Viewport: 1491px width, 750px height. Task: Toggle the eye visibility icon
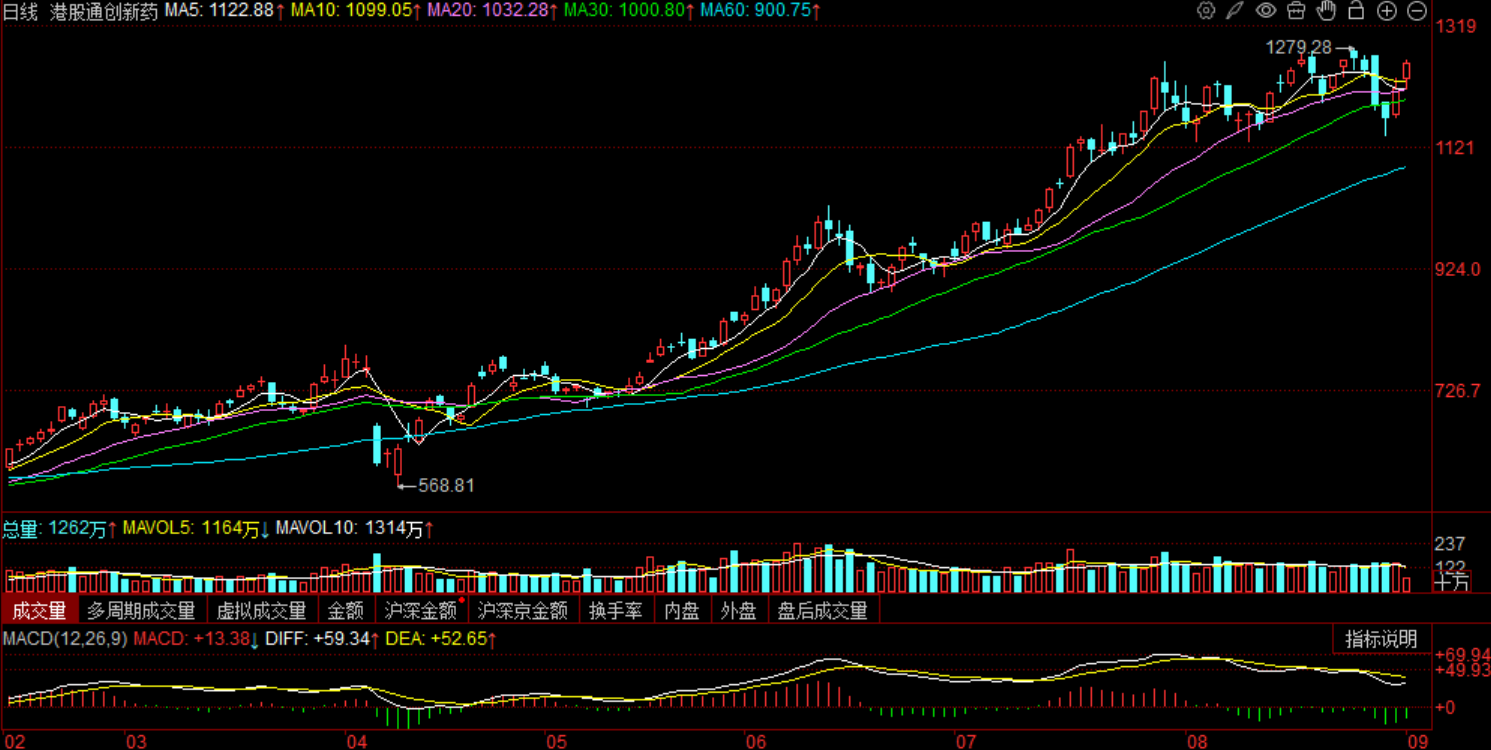click(1266, 11)
